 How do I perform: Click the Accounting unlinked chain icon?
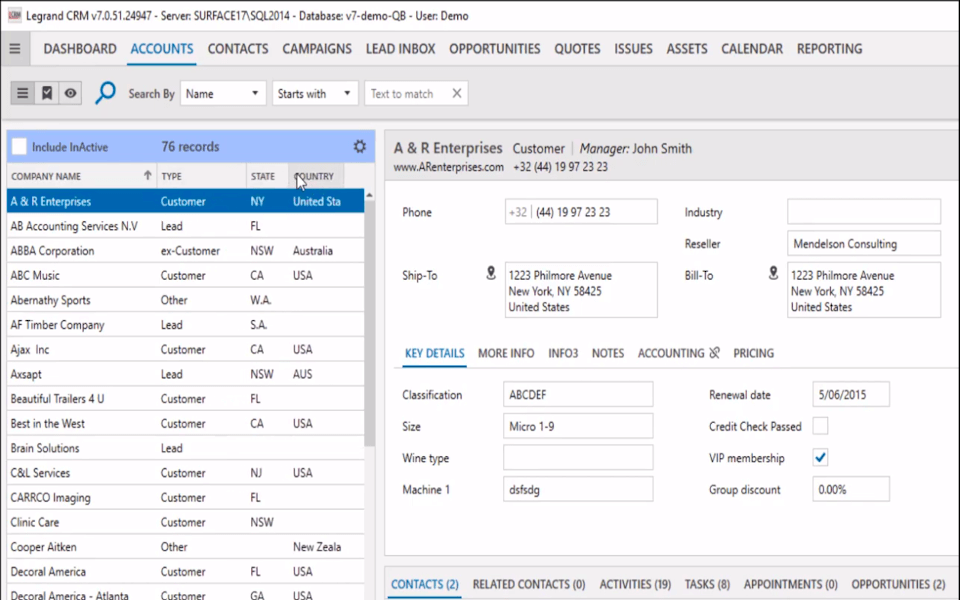point(714,353)
